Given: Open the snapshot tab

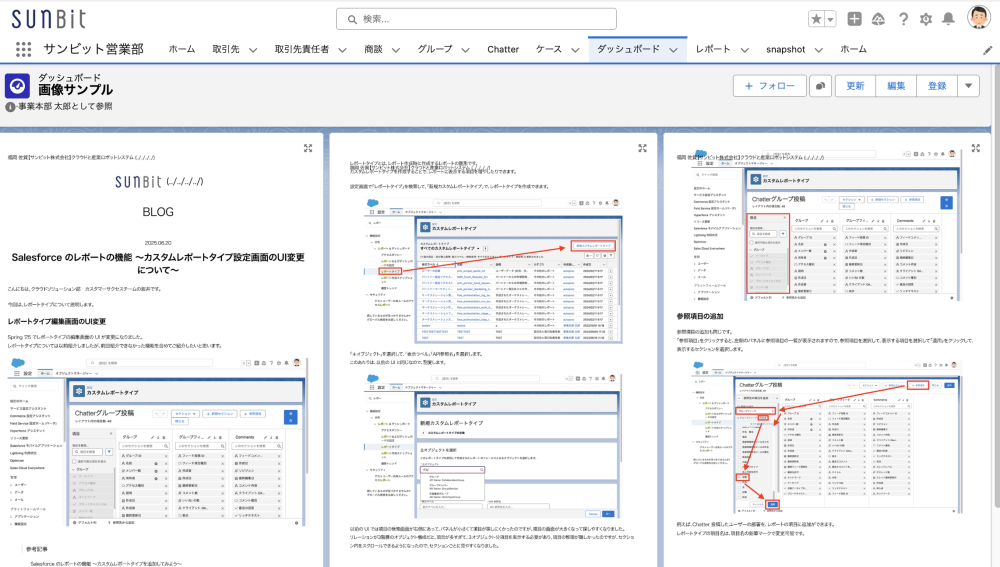Looking at the screenshot, I should (786, 49).
